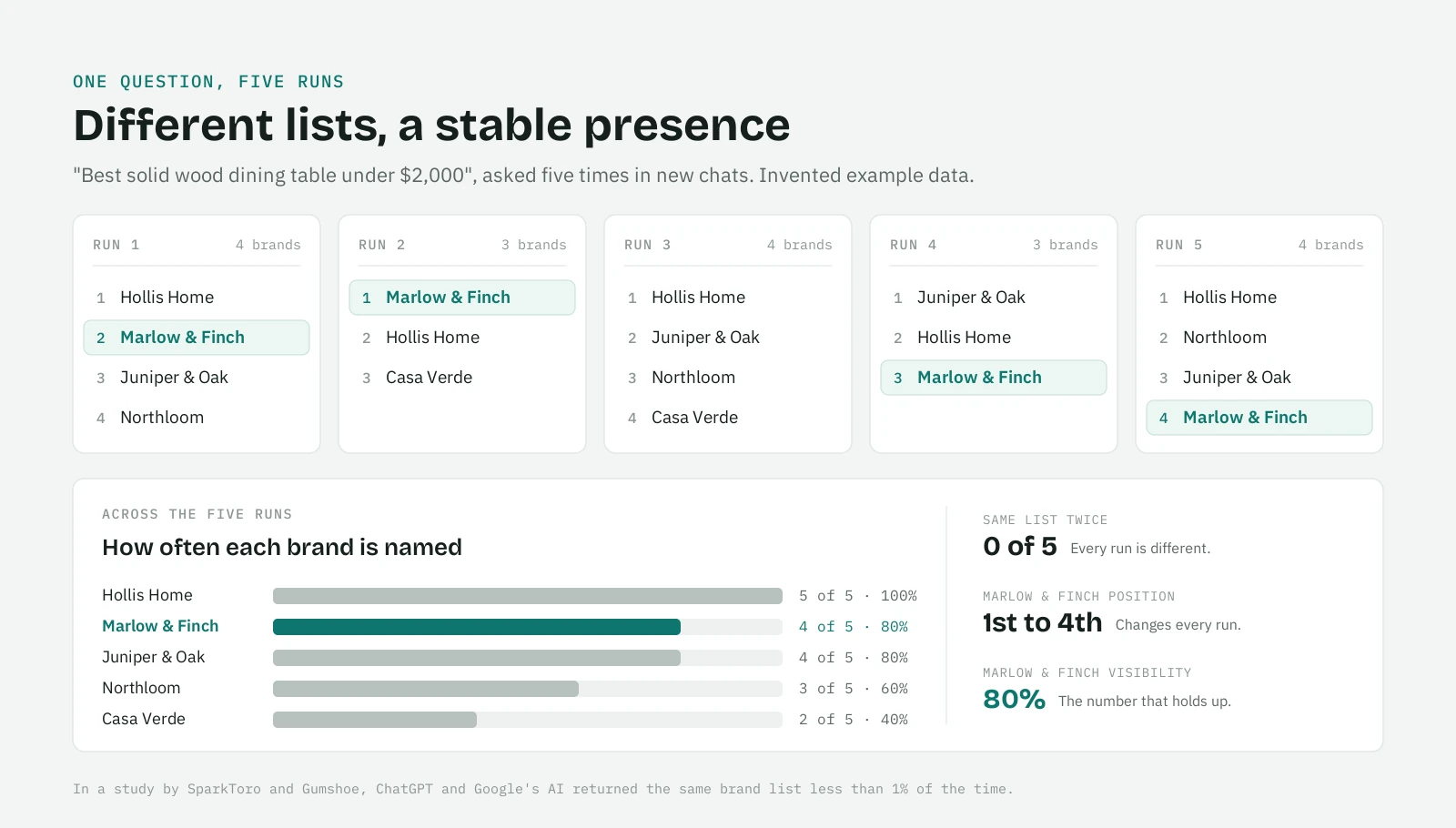
Task: Click 'How often each brand is named' heading
Action: pyautogui.click(x=282, y=547)
